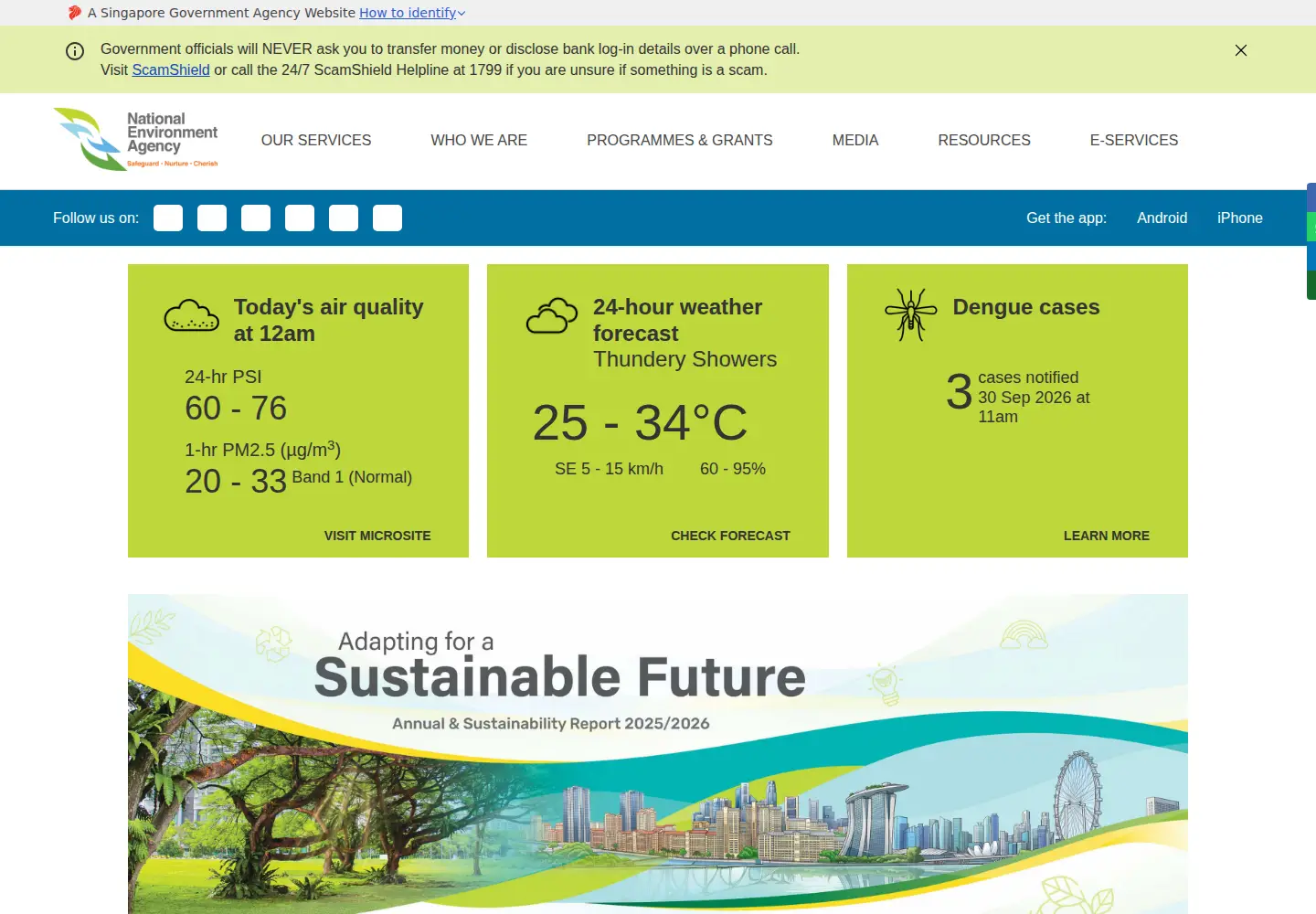This screenshot has width=1316, height=914.
Task: Click the air quality cloud icon
Action: 191,315
